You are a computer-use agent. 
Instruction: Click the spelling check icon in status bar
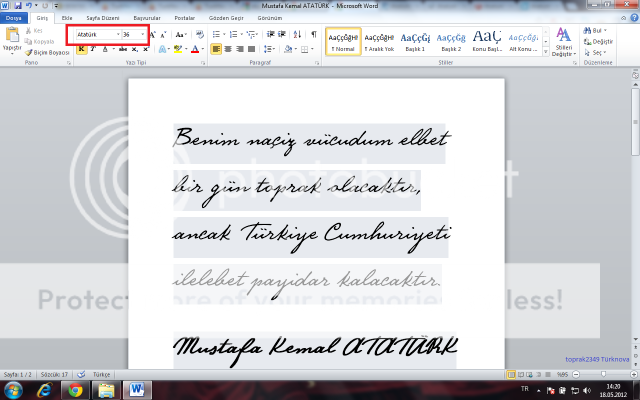coord(81,374)
